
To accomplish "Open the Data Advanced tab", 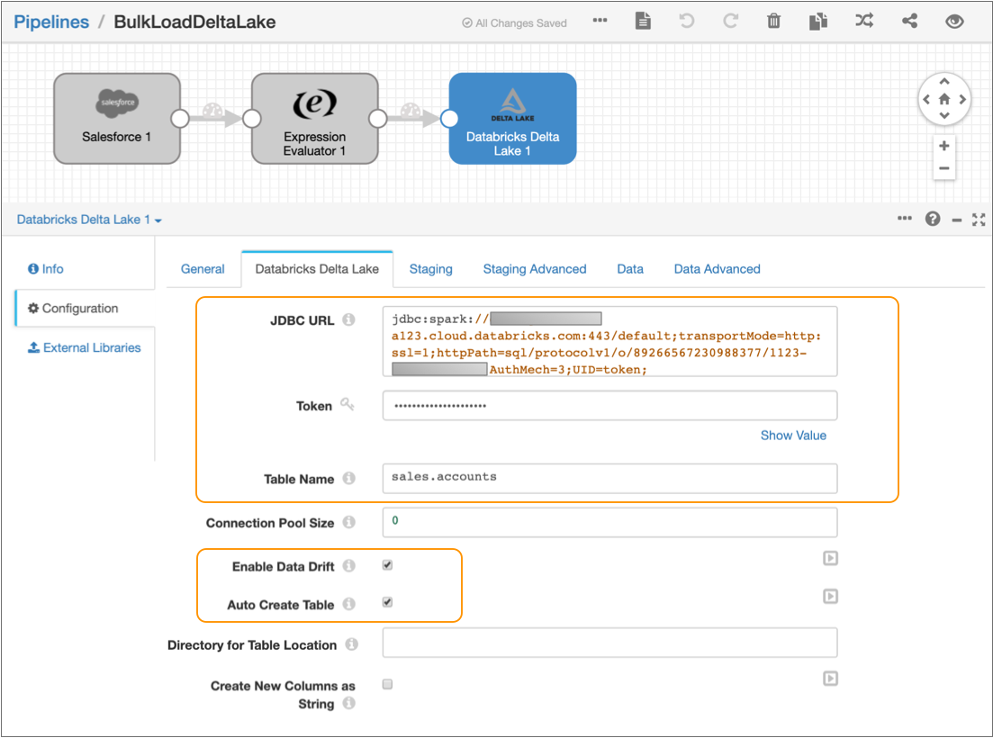I will tap(717, 269).
